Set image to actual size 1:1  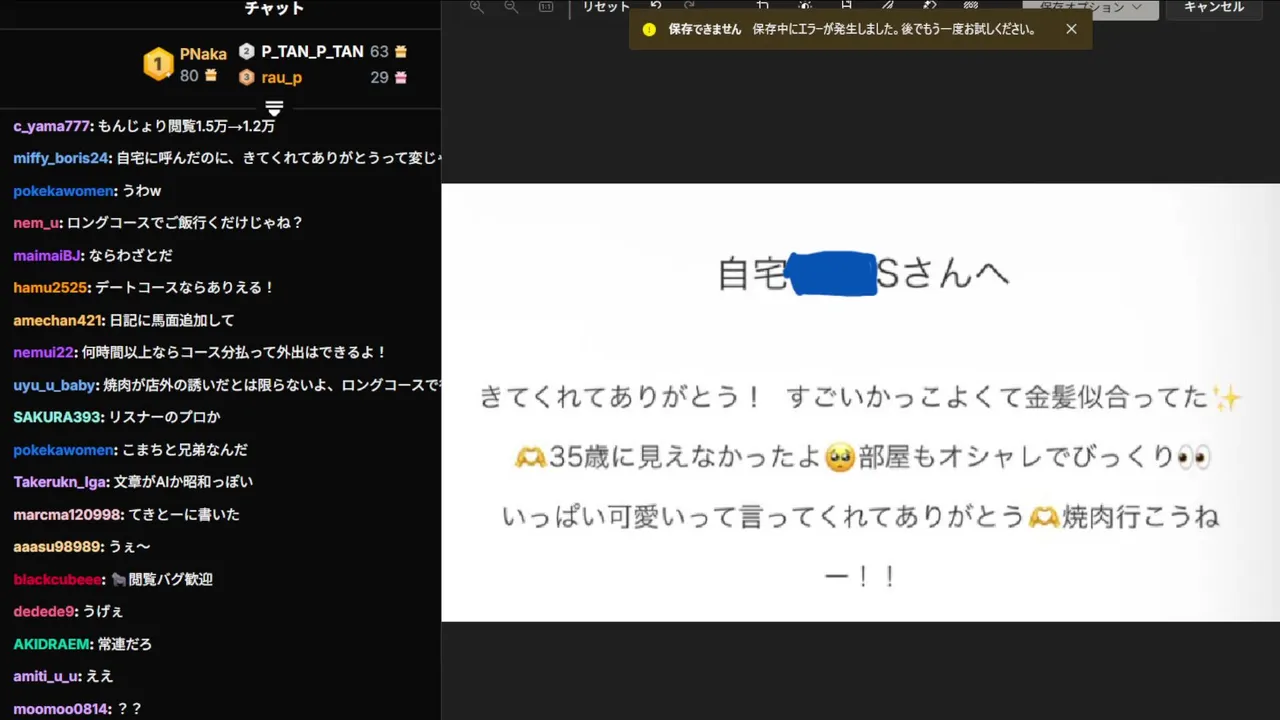point(546,7)
